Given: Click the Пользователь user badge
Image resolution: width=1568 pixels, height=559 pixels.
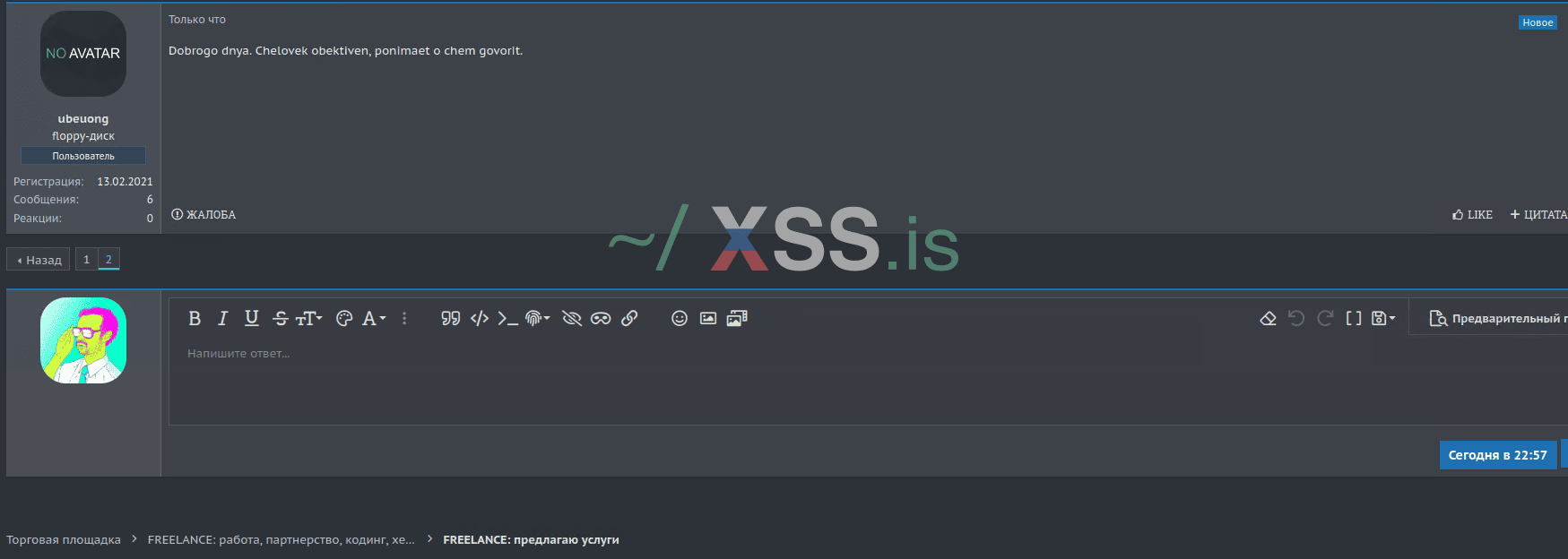Looking at the screenshot, I should tap(83, 156).
